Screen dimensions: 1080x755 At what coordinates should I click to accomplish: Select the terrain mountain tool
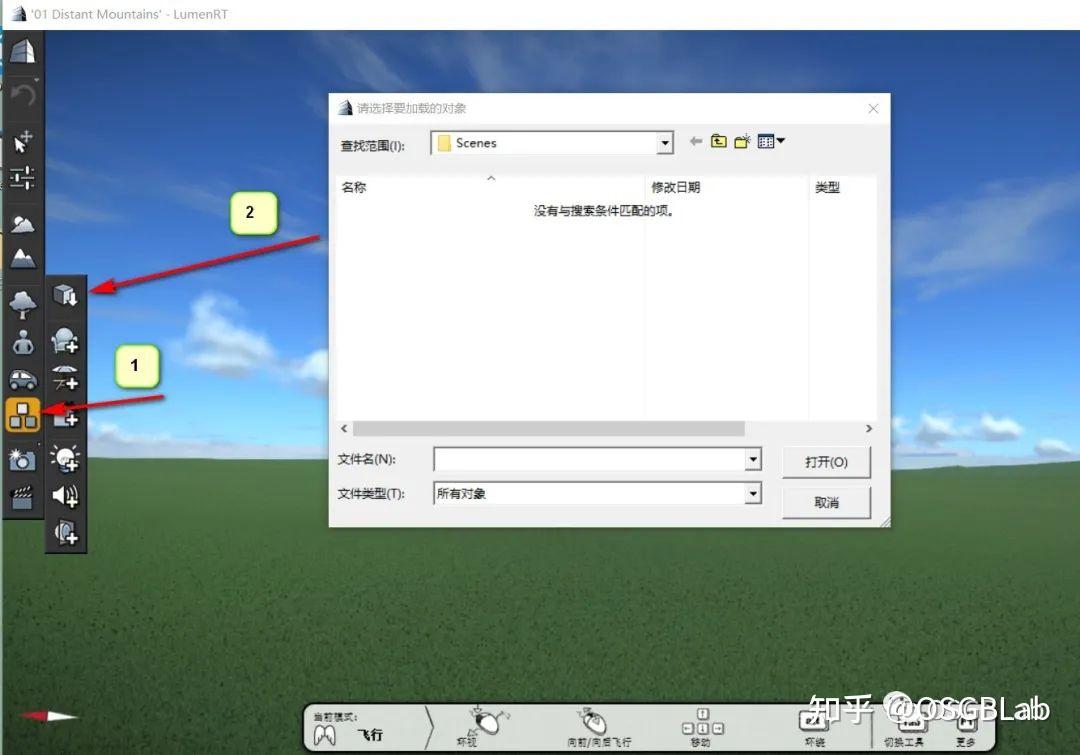(x=22, y=258)
